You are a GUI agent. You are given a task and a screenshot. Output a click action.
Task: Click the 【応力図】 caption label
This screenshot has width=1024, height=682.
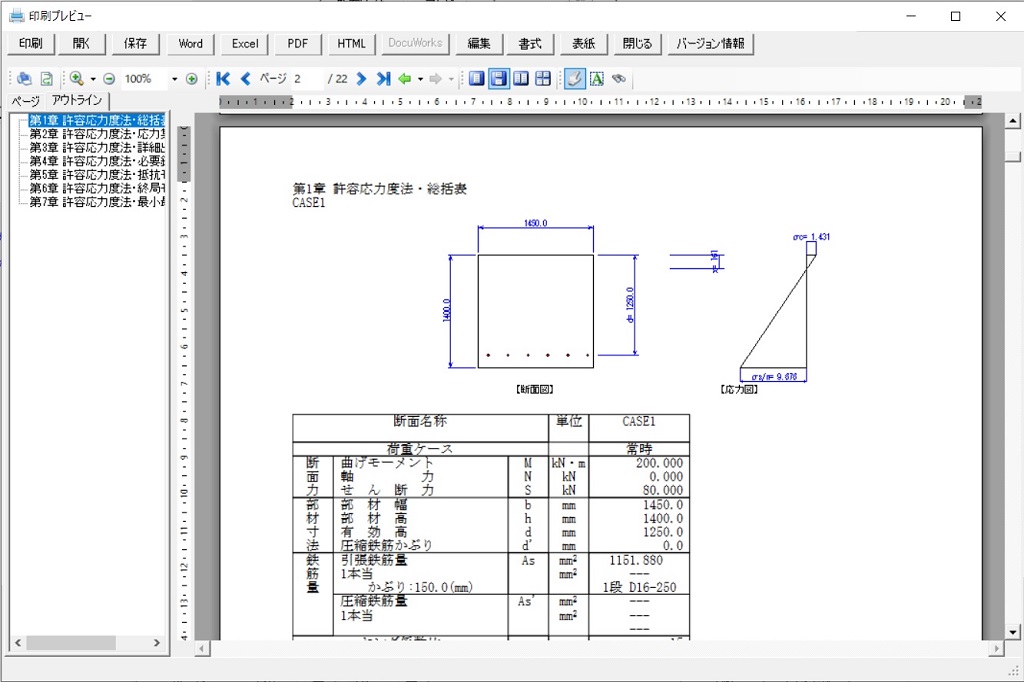739,389
